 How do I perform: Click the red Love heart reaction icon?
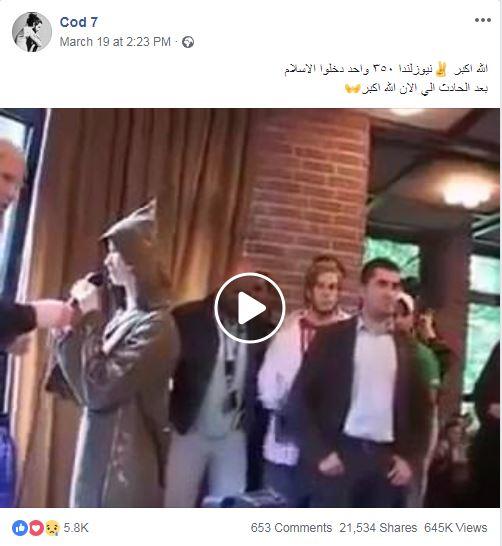[36, 528]
